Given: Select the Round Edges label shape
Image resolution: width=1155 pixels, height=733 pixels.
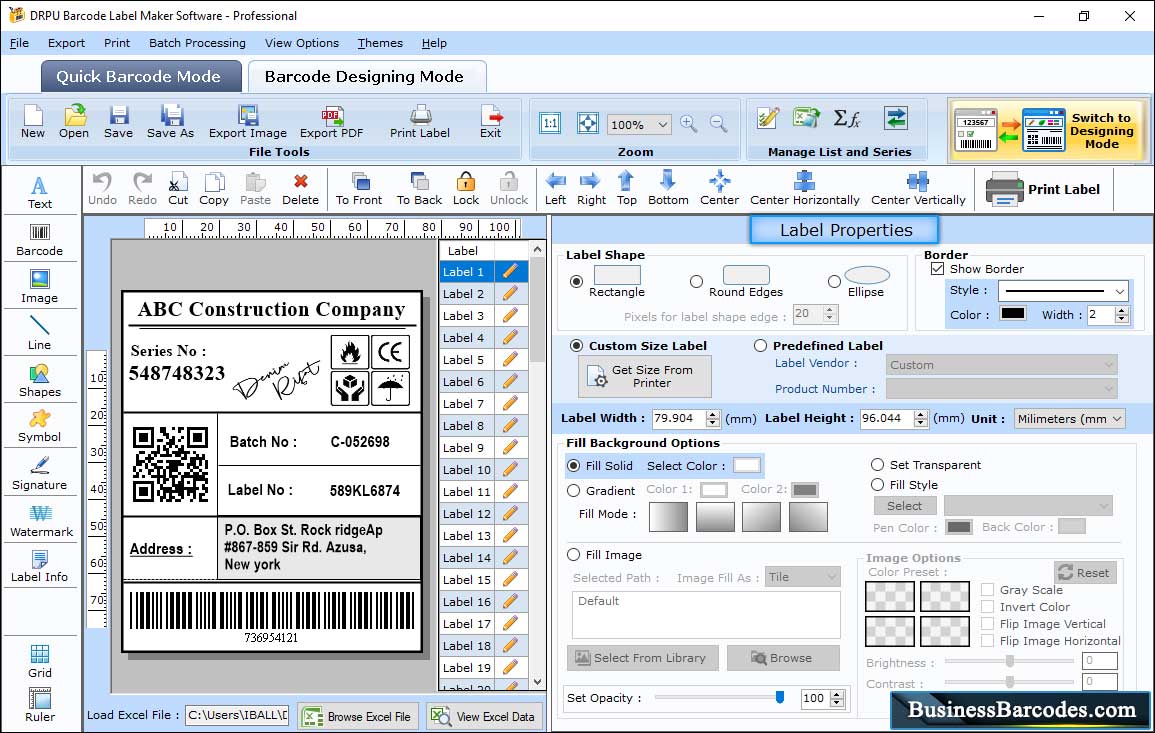Looking at the screenshot, I should pos(696,281).
